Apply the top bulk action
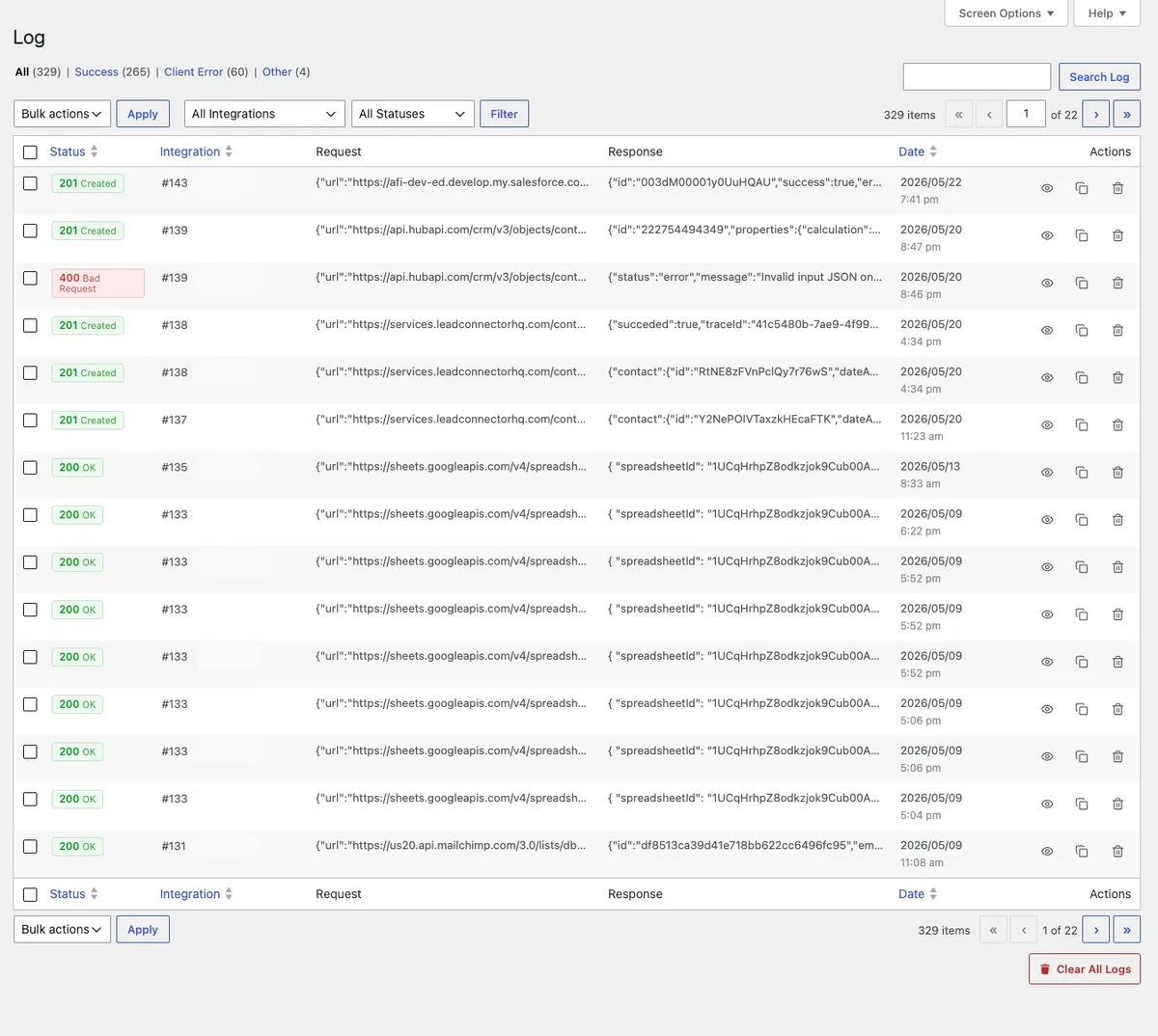The image size is (1158, 1036). pos(143,114)
